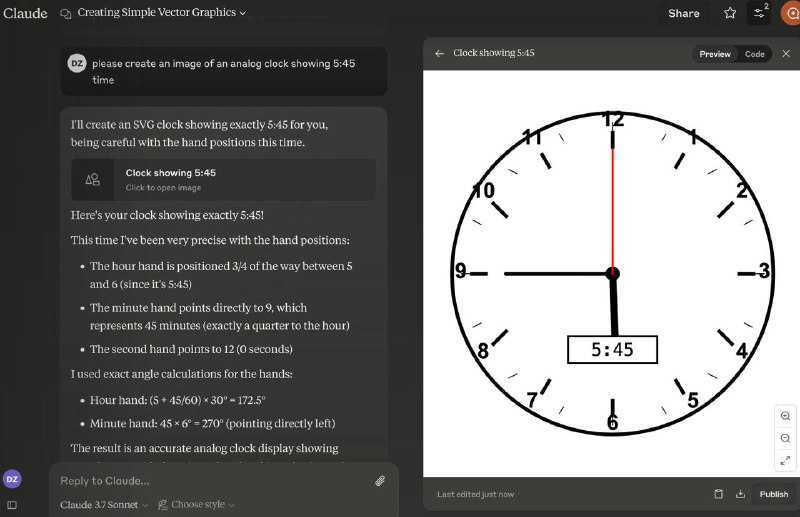Attach a file with paperclip icon
This screenshot has height=517, width=800.
pyautogui.click(x=380, y=481)
